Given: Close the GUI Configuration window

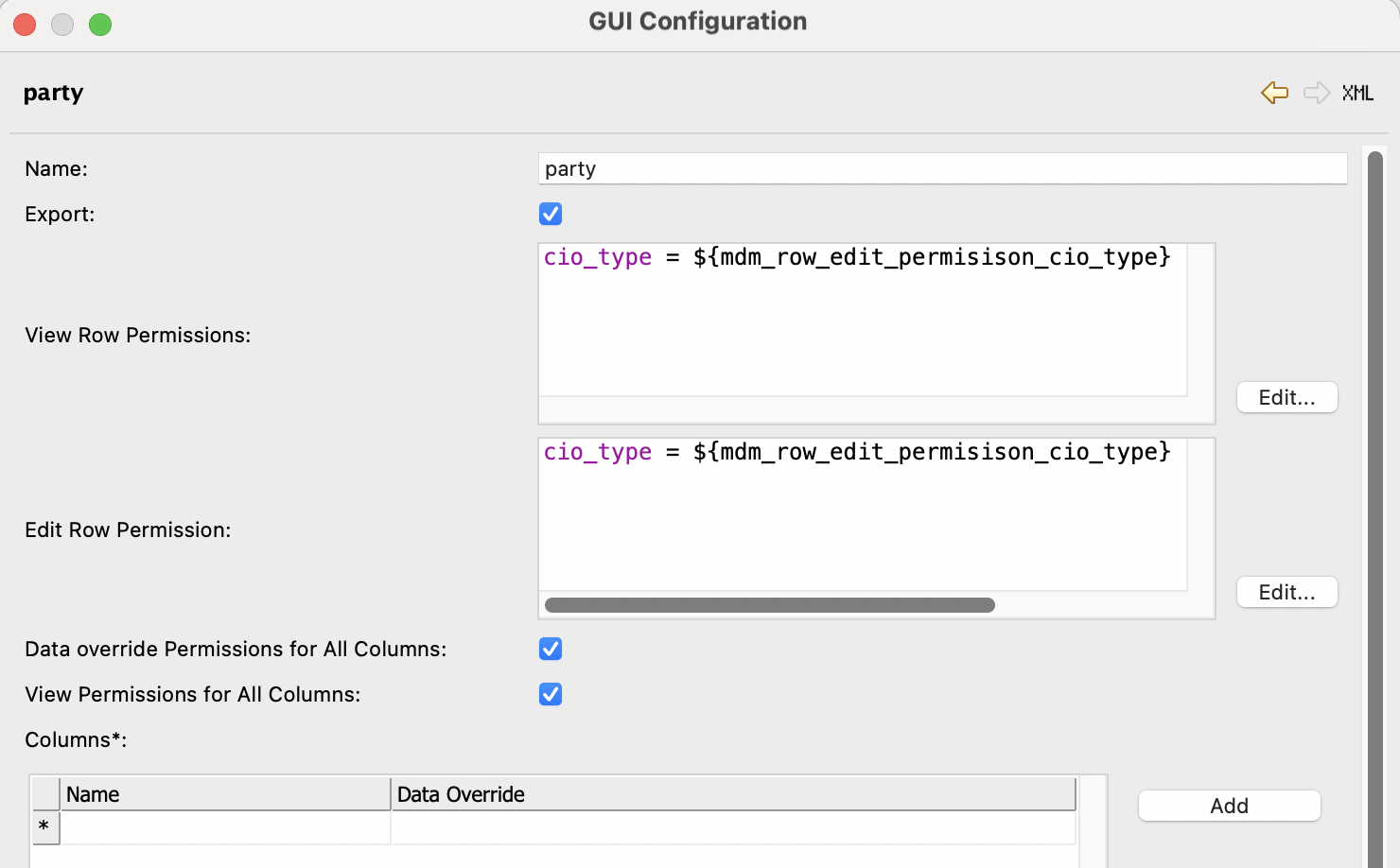Looking at the screenshot, I should [25, 25].
